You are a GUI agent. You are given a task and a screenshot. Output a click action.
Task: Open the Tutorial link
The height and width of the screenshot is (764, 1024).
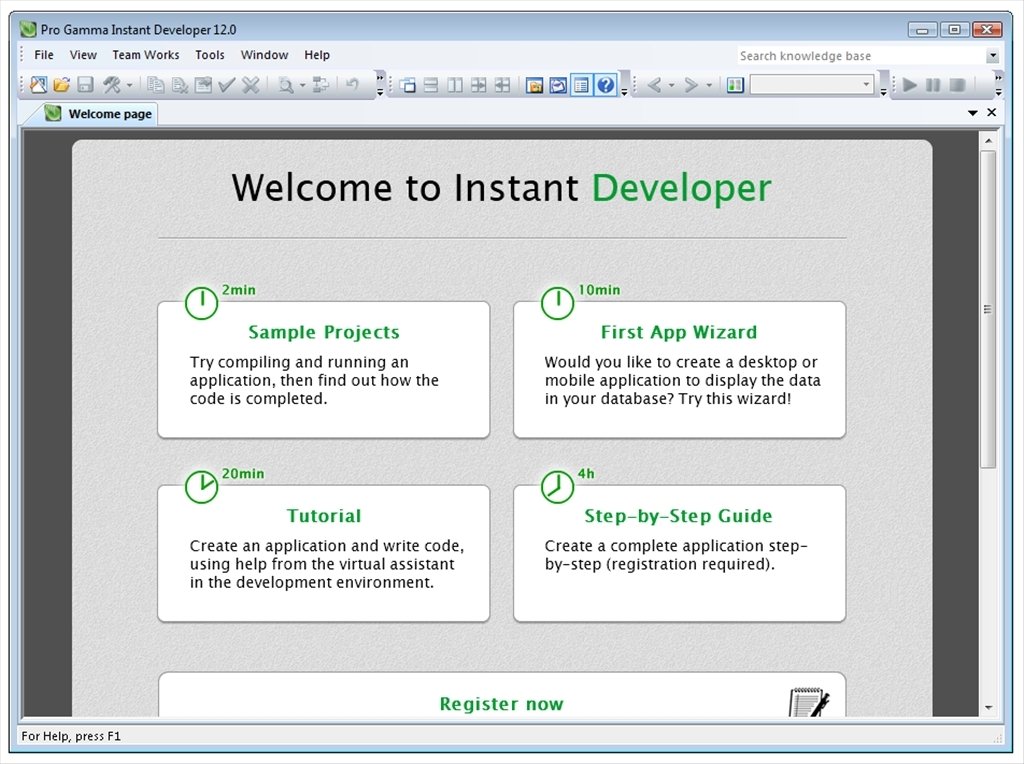(323, 516)
